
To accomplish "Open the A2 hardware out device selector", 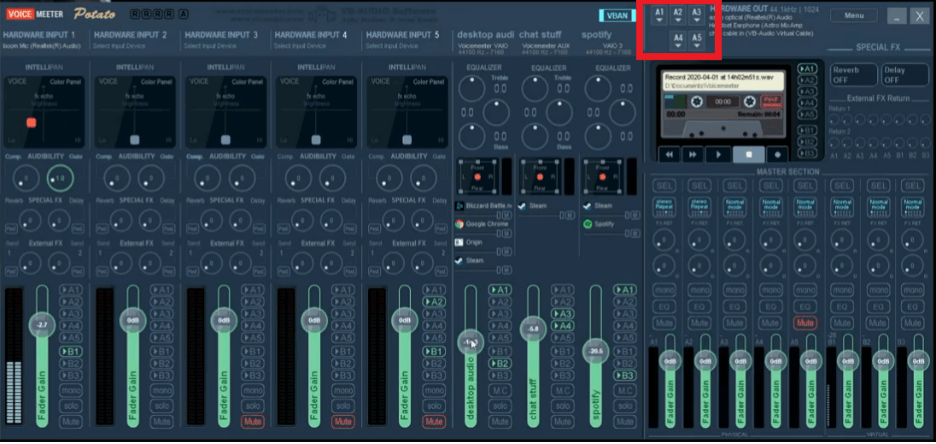I will click(678, 15).
